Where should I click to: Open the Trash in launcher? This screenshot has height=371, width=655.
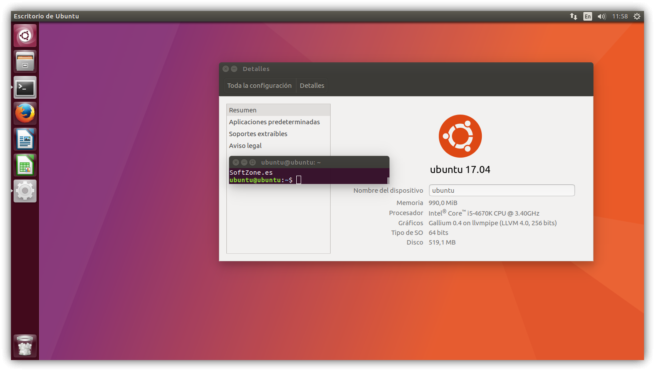[25, 345]
